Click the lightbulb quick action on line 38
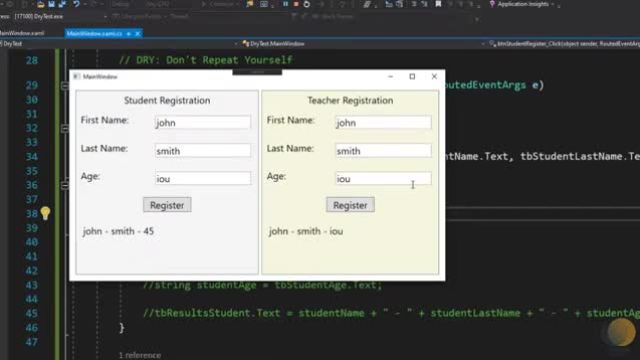 pos(45,213)
